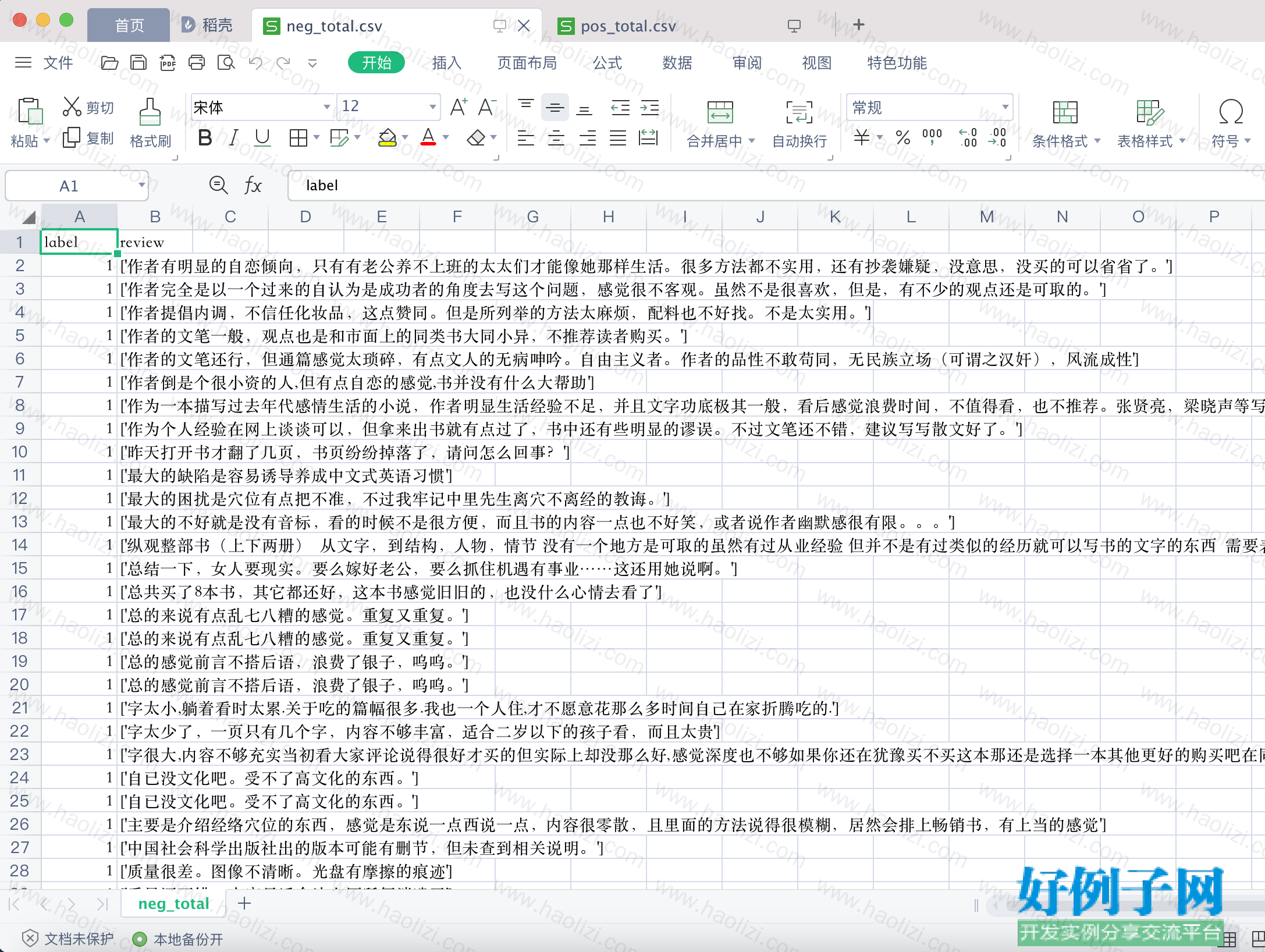This screenshot has height=952, width=1265.
Task: Add a new sheet with plus button
Action: [x=244, y=903]
